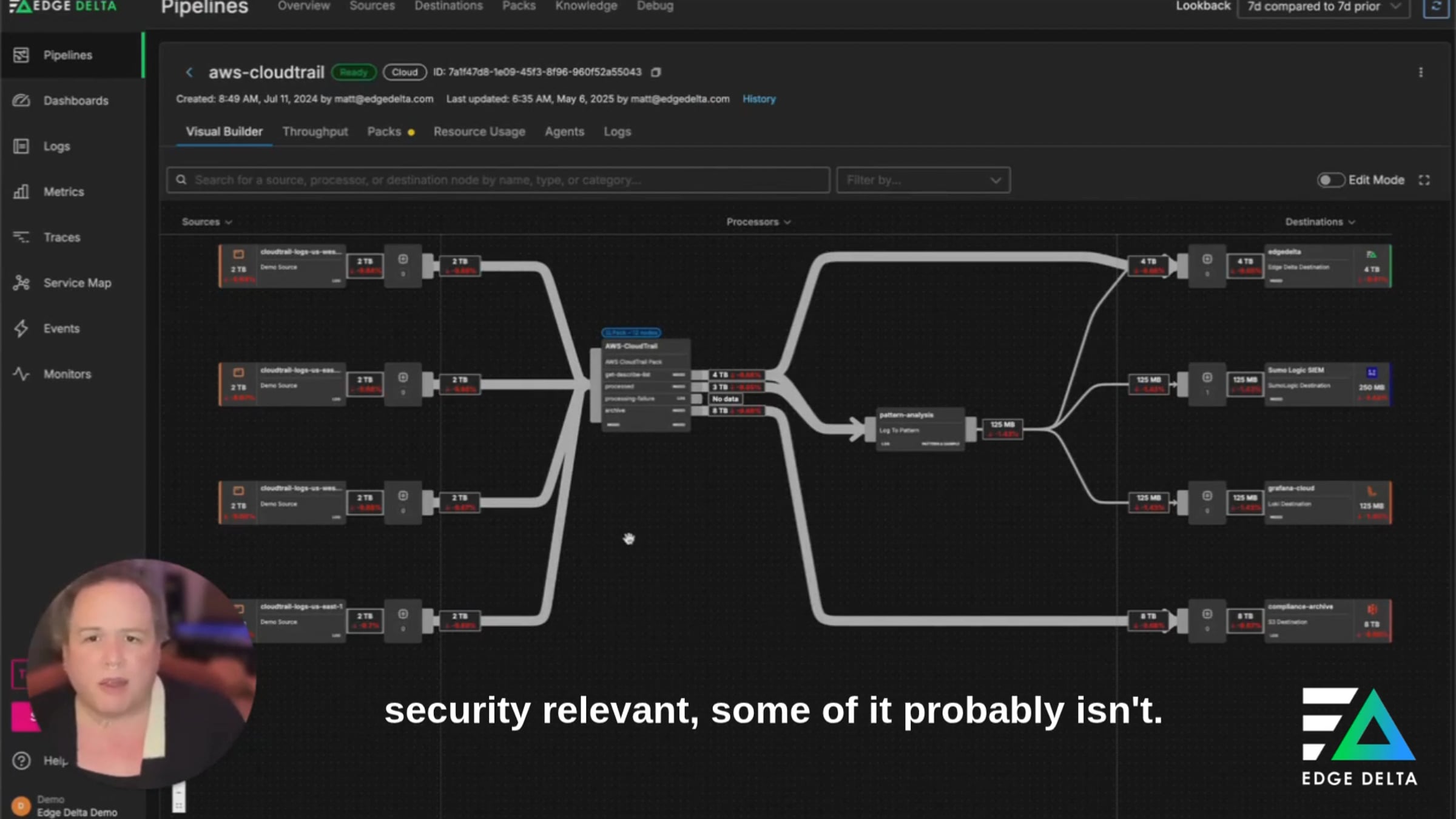Open Lookback 7d compared dropdown
Viewport: 1456px width, 819px height.
1323,7
